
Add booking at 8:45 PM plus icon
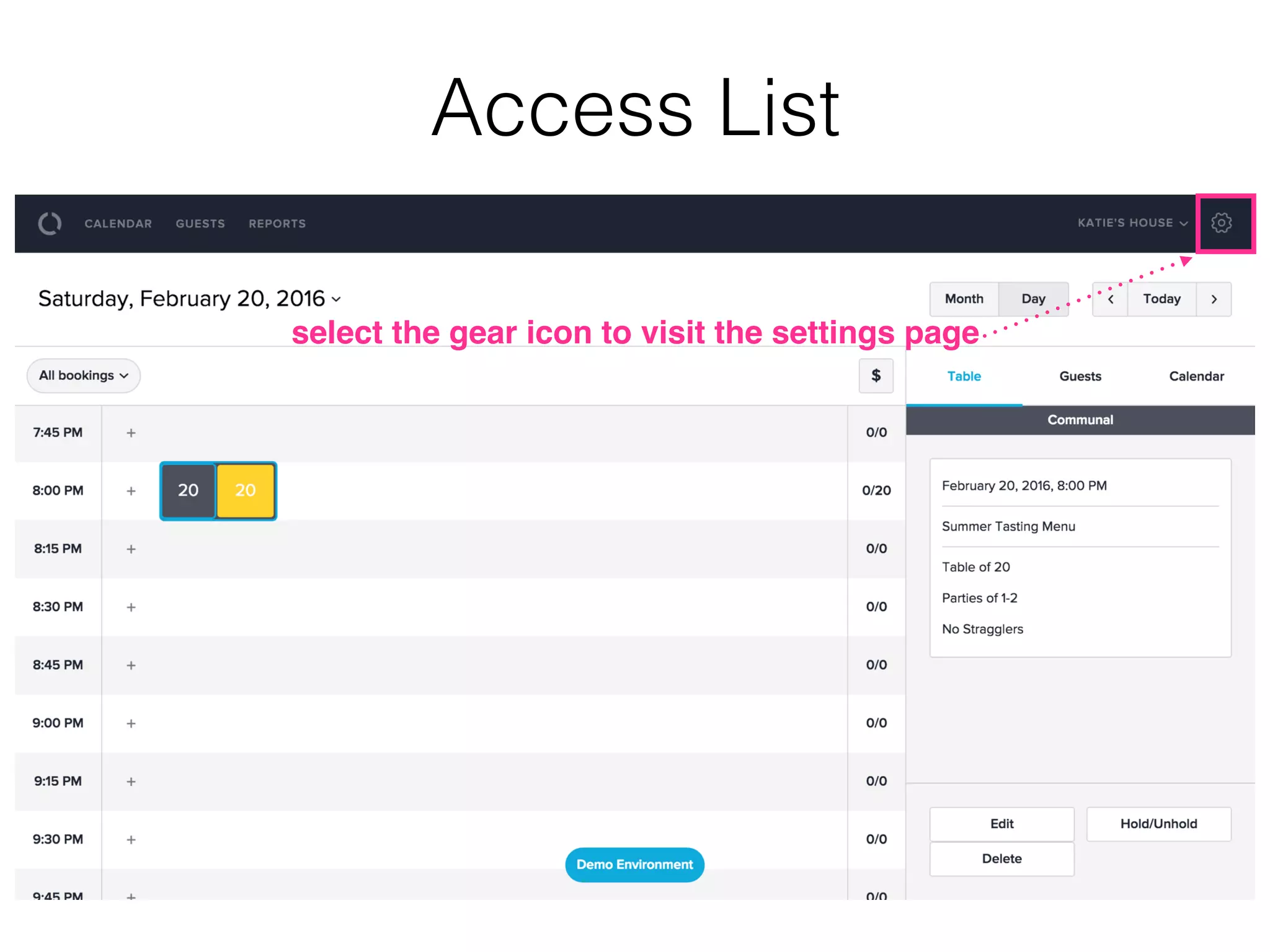click(131, 666)
